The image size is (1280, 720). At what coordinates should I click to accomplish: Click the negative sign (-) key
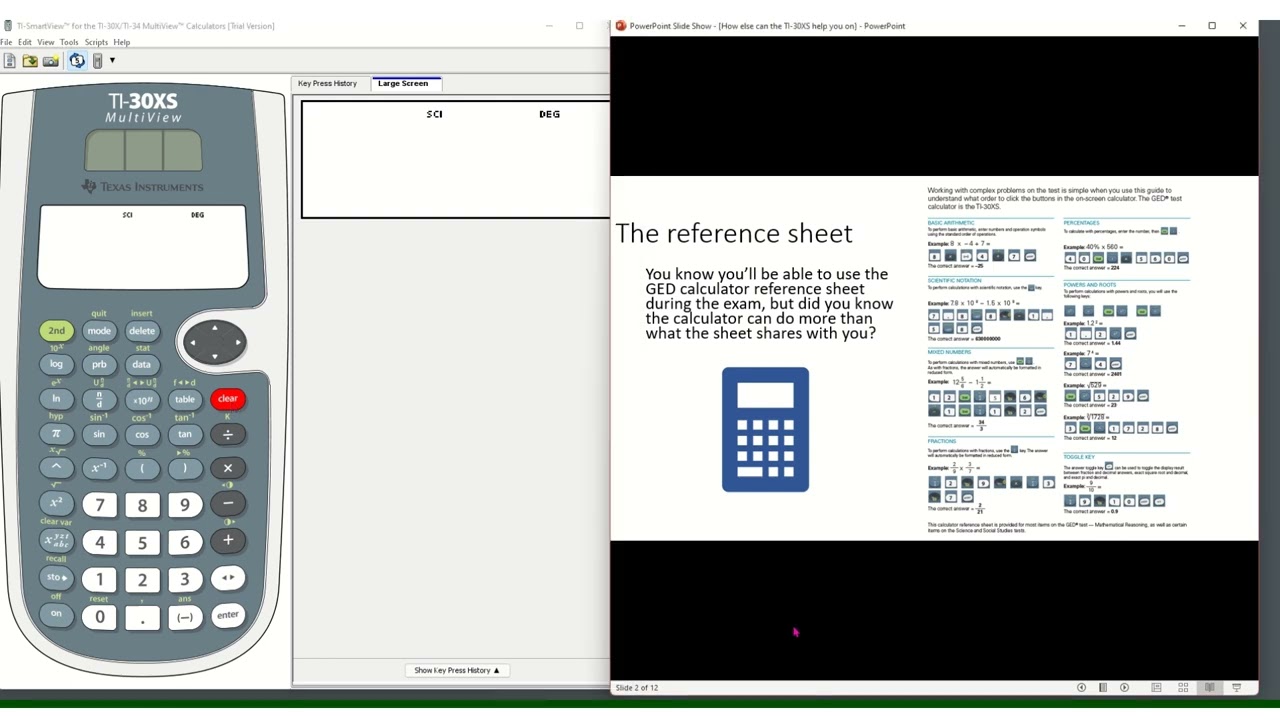(x=185, y=617)
